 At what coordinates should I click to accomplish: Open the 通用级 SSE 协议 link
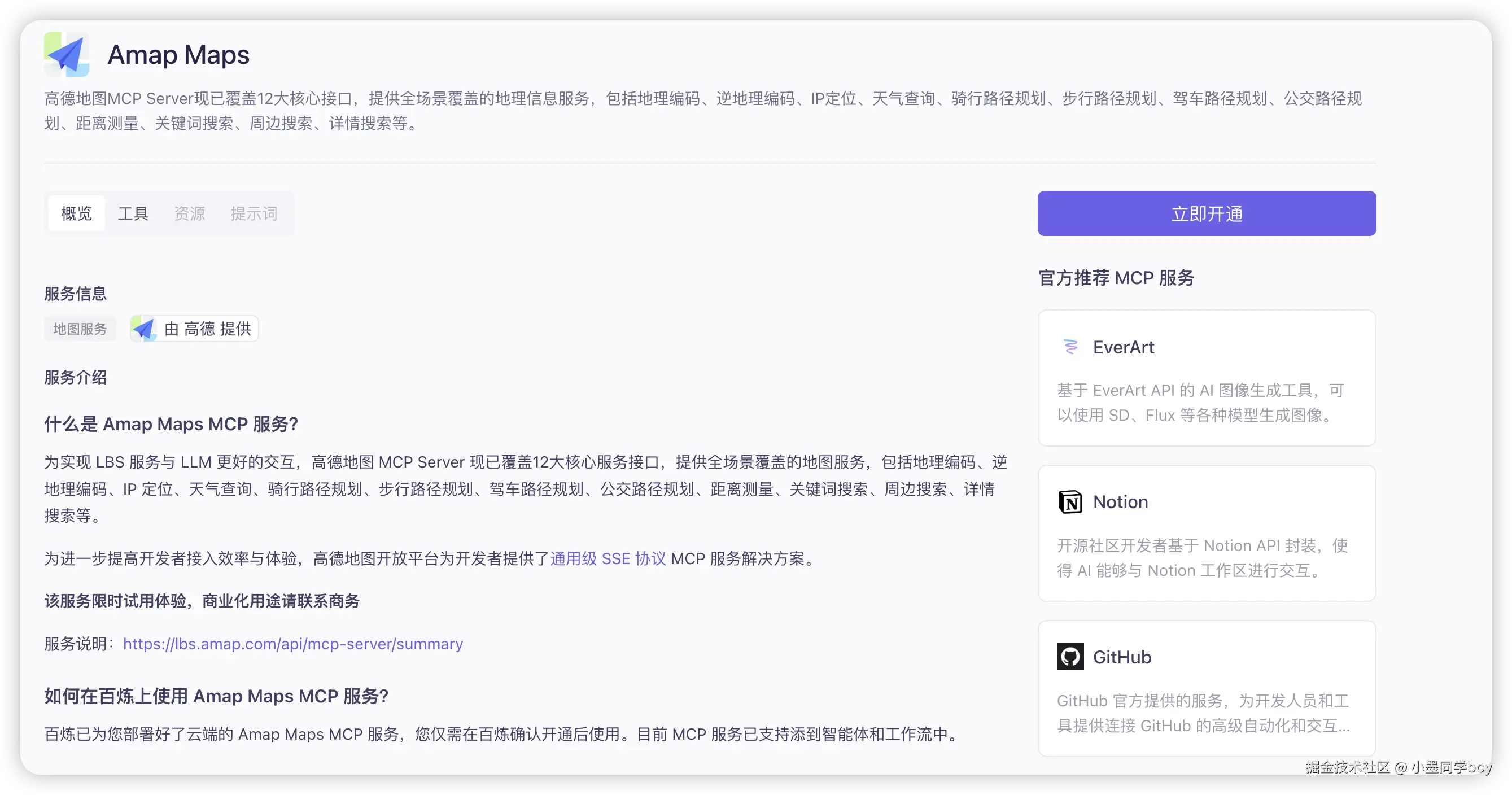coord(608,558)
